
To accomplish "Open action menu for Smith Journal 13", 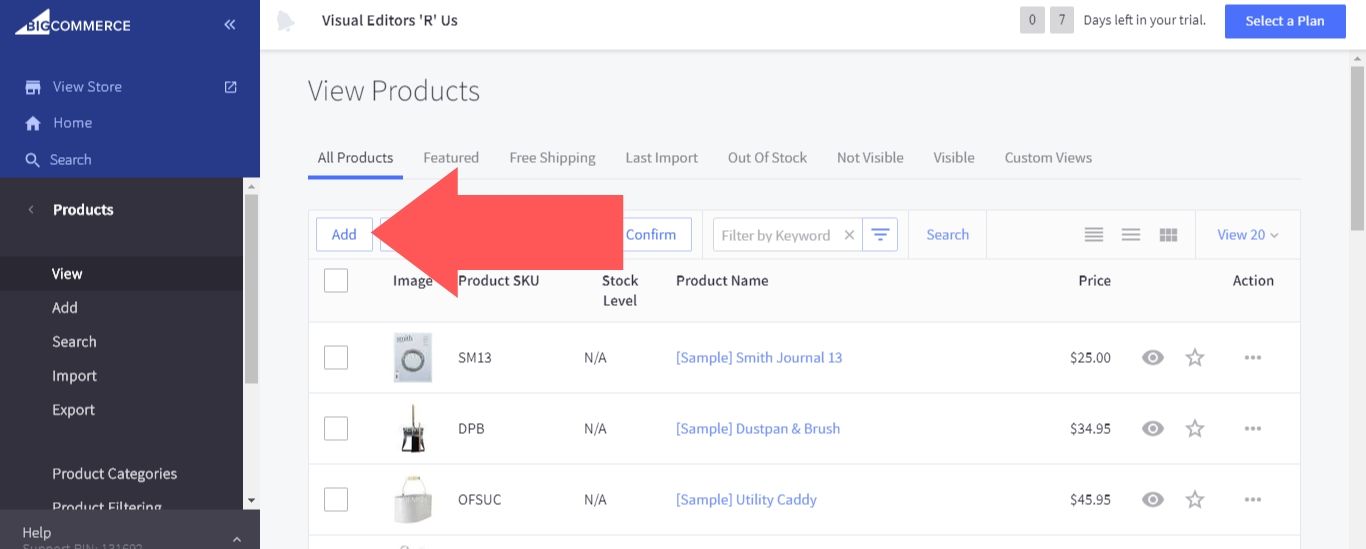I will [x=1253, y=357].
